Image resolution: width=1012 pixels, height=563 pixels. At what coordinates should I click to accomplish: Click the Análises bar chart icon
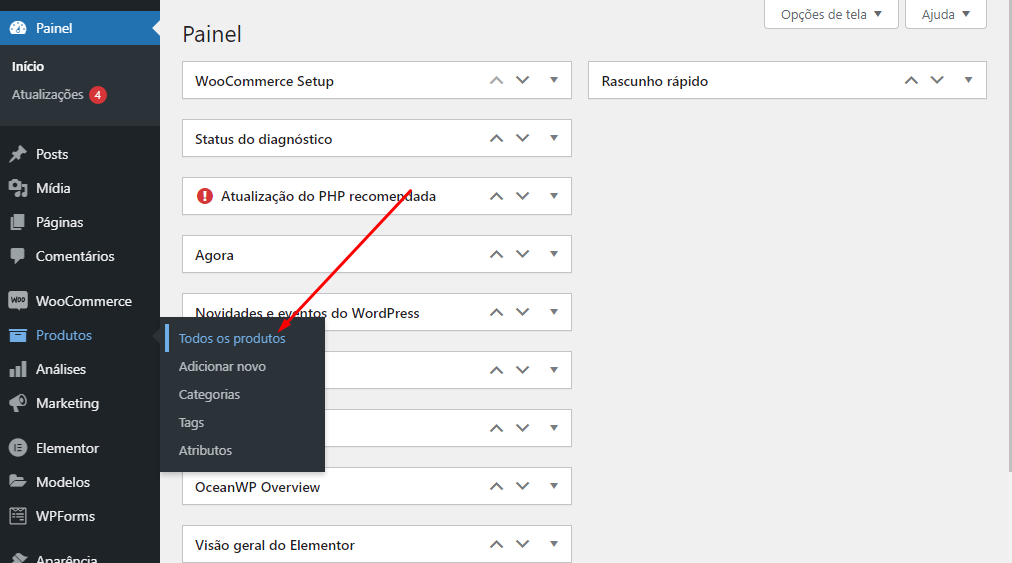click(18, 369)
